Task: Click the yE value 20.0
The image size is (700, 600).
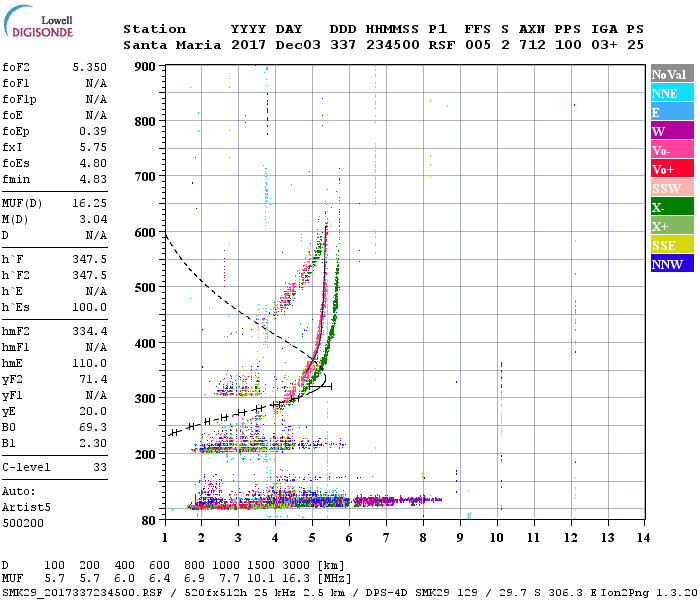Action: click(93, 412)
